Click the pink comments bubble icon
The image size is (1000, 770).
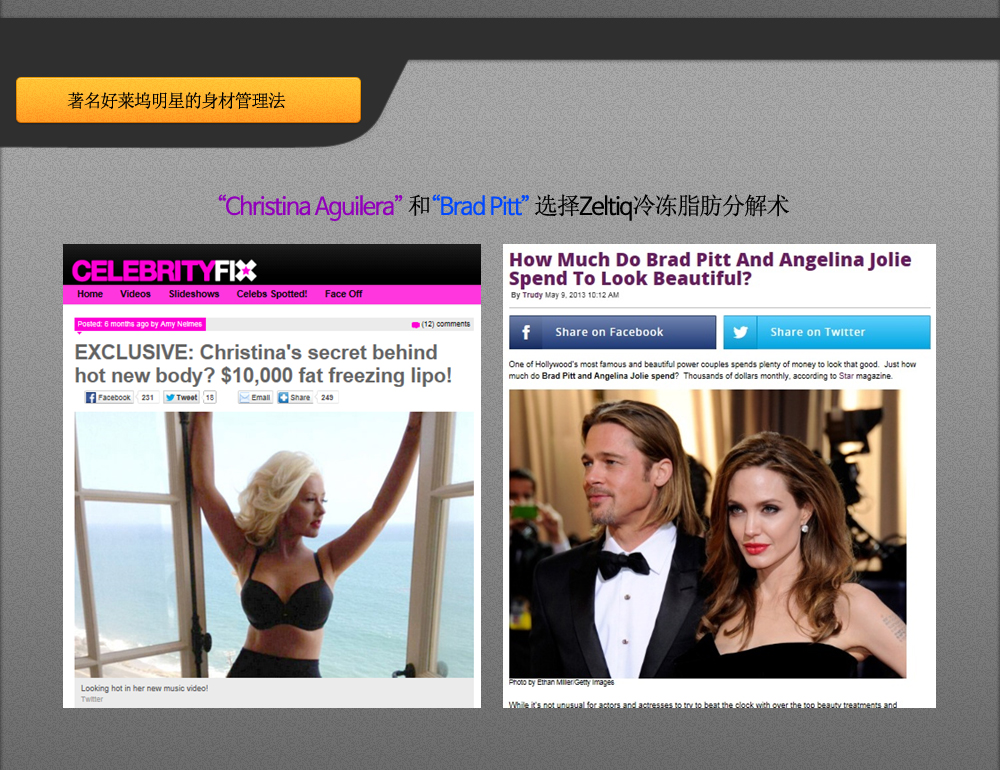[x=415, y=324]
